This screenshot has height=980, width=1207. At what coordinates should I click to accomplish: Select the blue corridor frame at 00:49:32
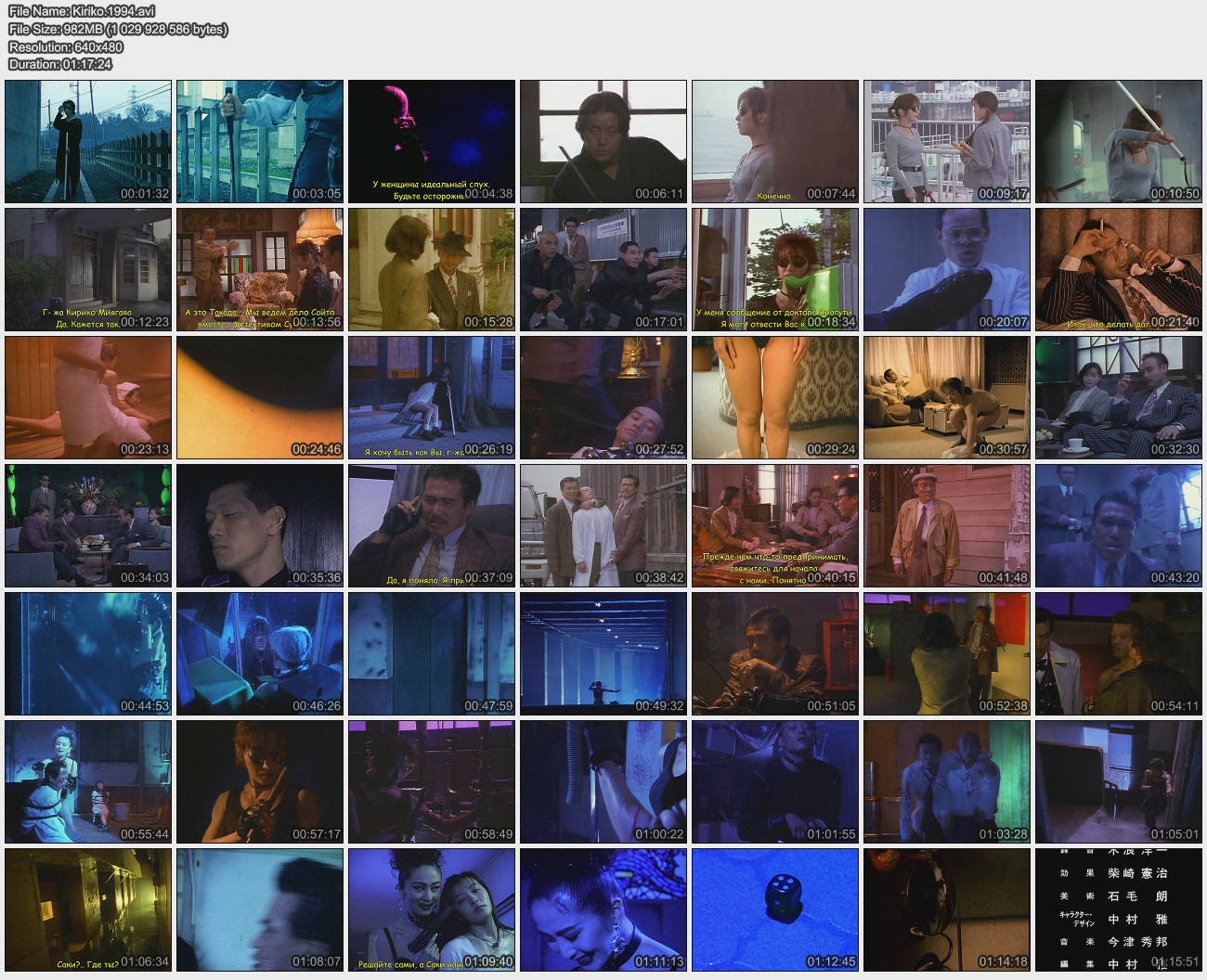[x=603, y=653]
